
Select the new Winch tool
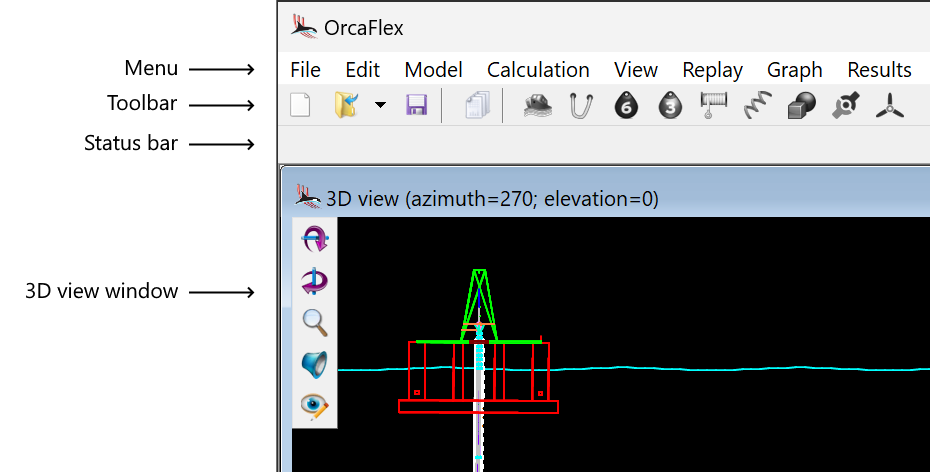click(x=714, y=105)
